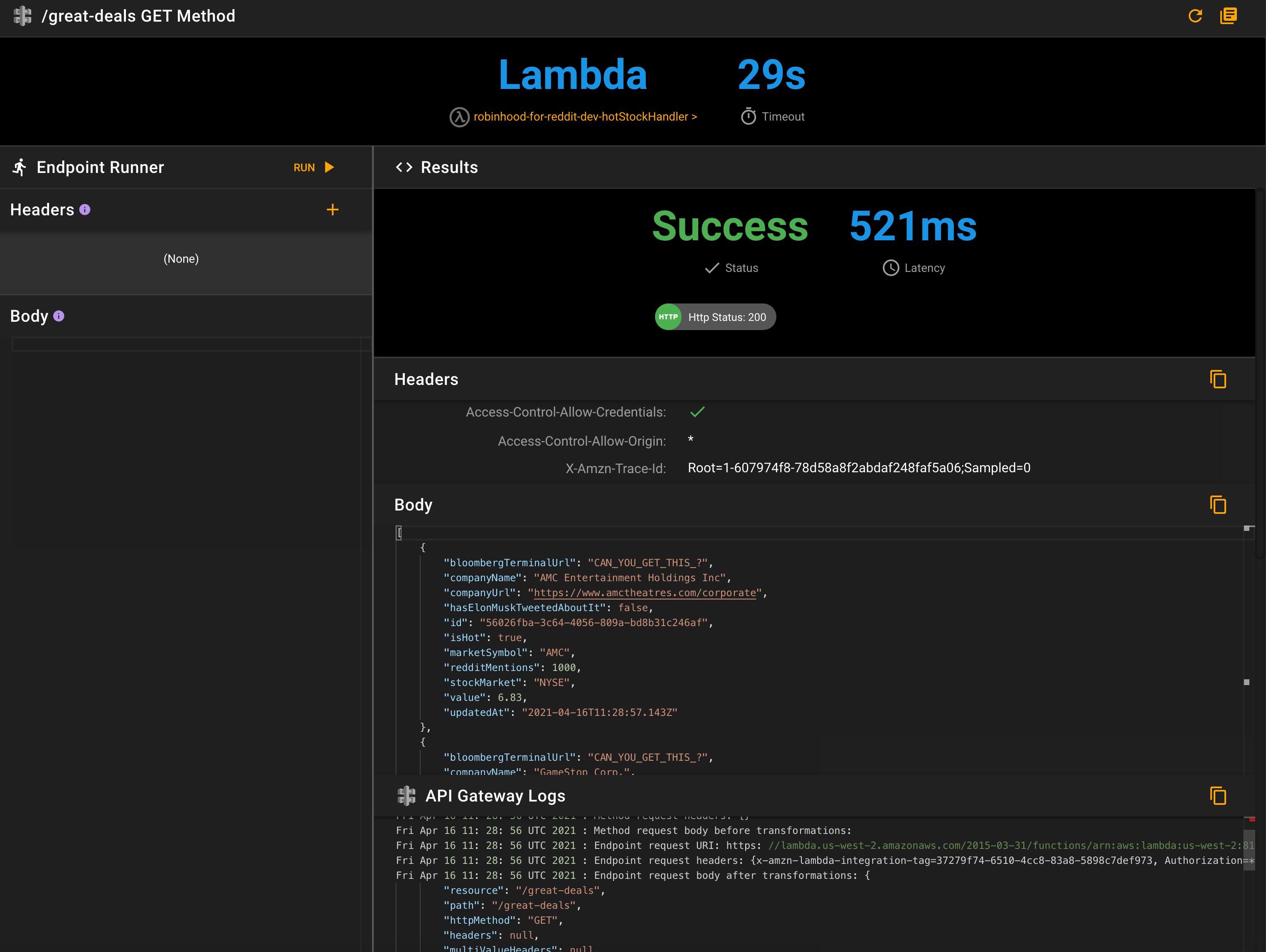
Task: Click the "value": 6.83 line
Action: [x=485, y=697]
